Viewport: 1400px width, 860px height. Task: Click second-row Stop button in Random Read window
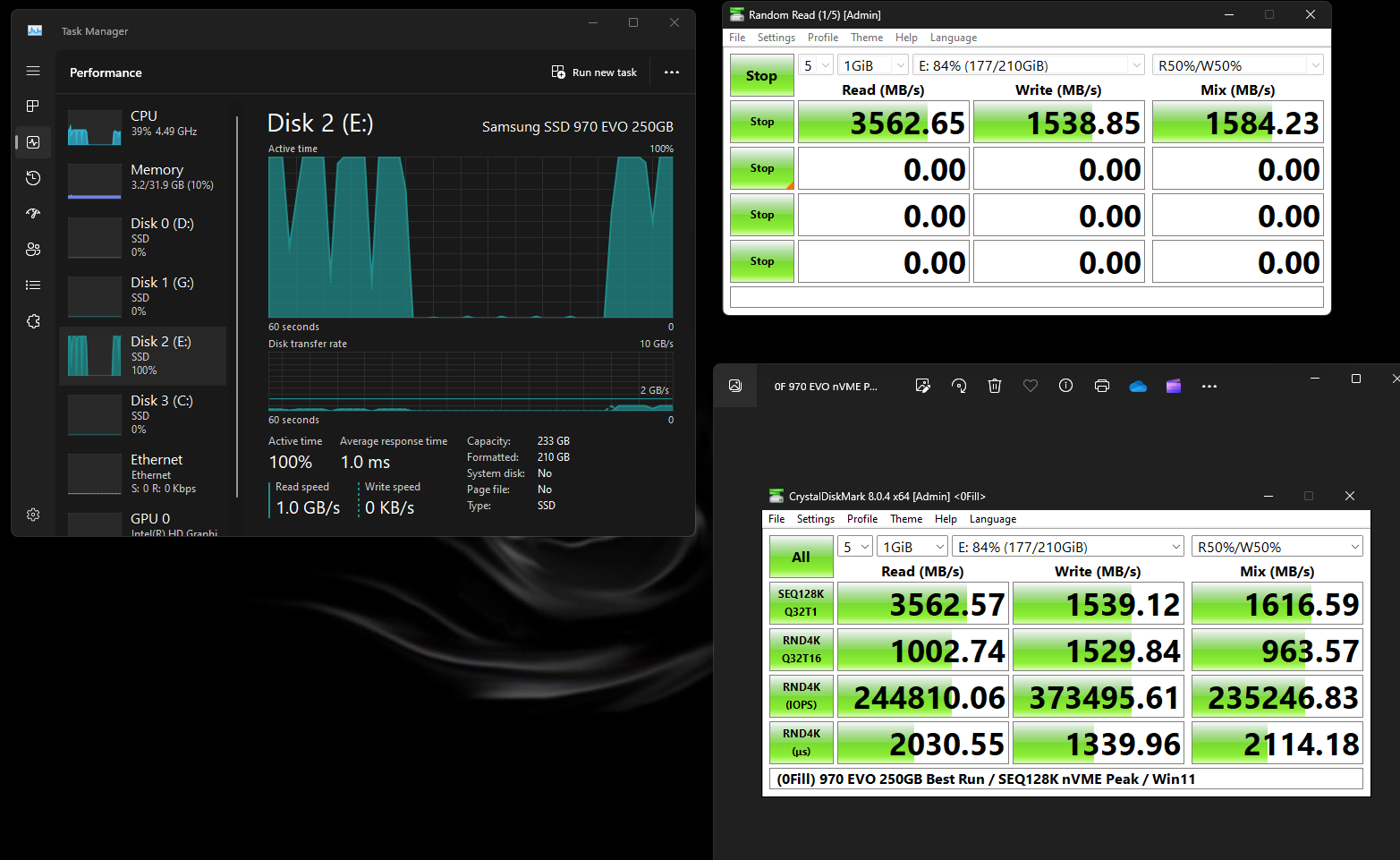(761, 168)
